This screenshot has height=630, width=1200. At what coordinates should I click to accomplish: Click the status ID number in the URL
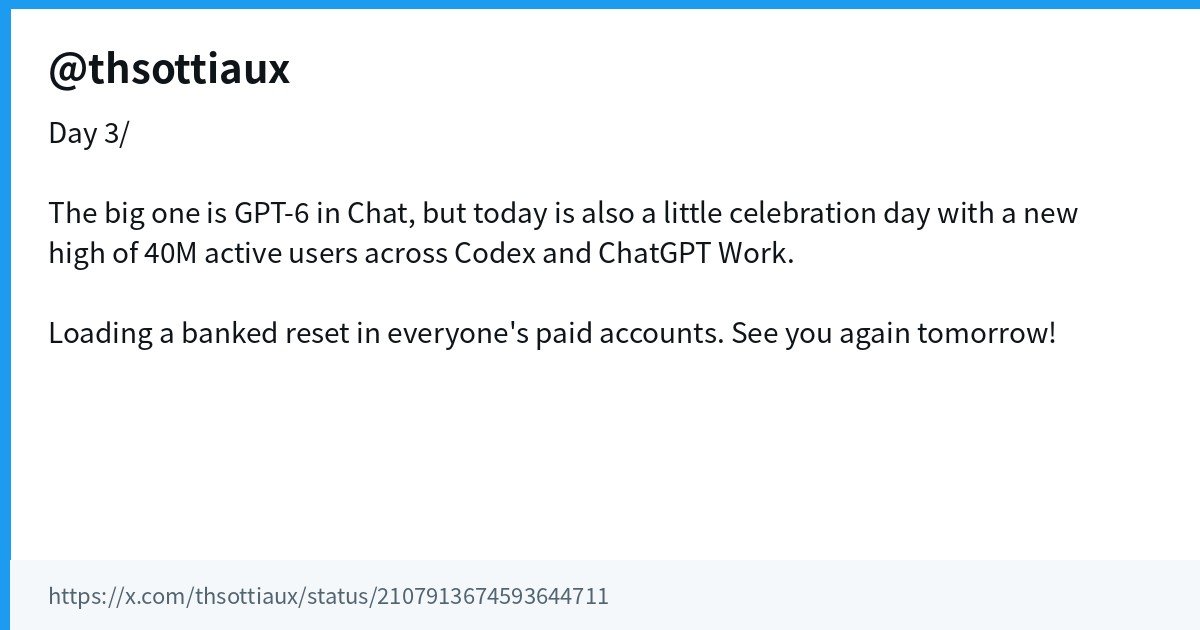click(x=491, y=597)
